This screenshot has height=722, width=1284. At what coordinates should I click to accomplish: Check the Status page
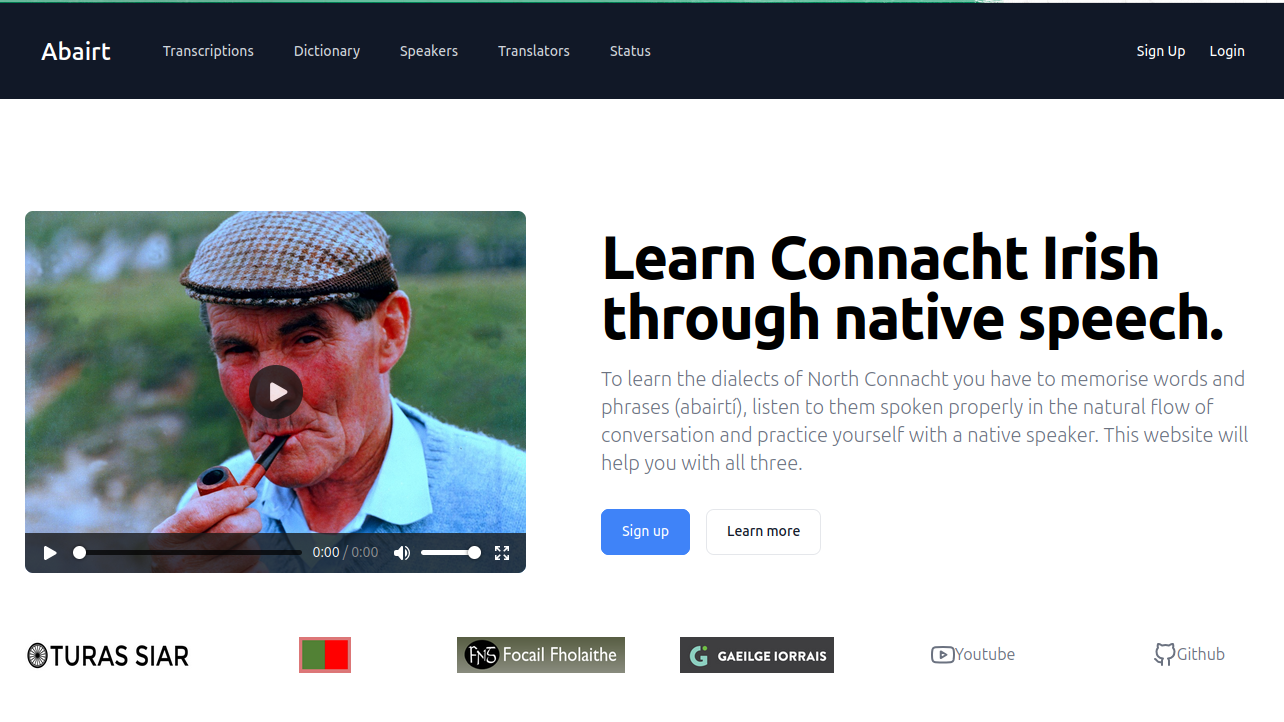630,51
